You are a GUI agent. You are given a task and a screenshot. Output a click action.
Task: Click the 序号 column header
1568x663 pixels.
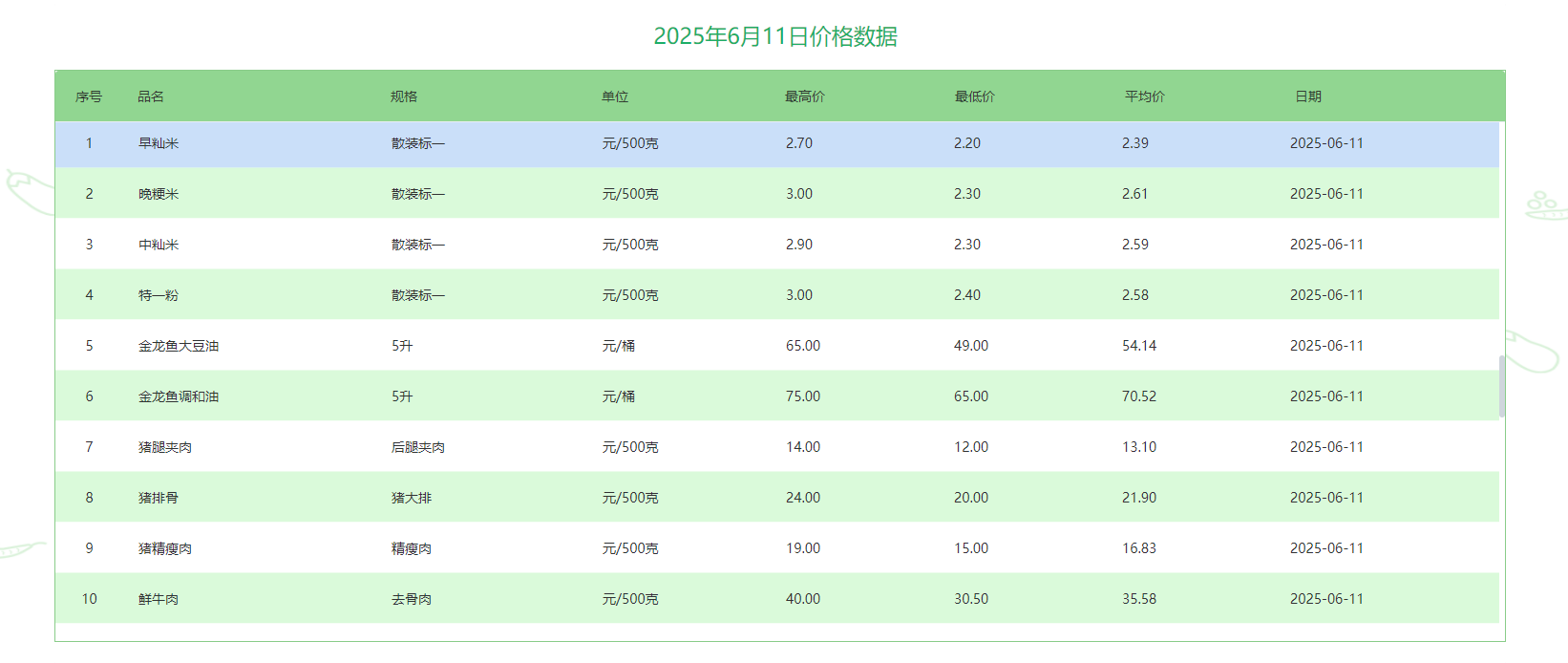tap(89, 96)
